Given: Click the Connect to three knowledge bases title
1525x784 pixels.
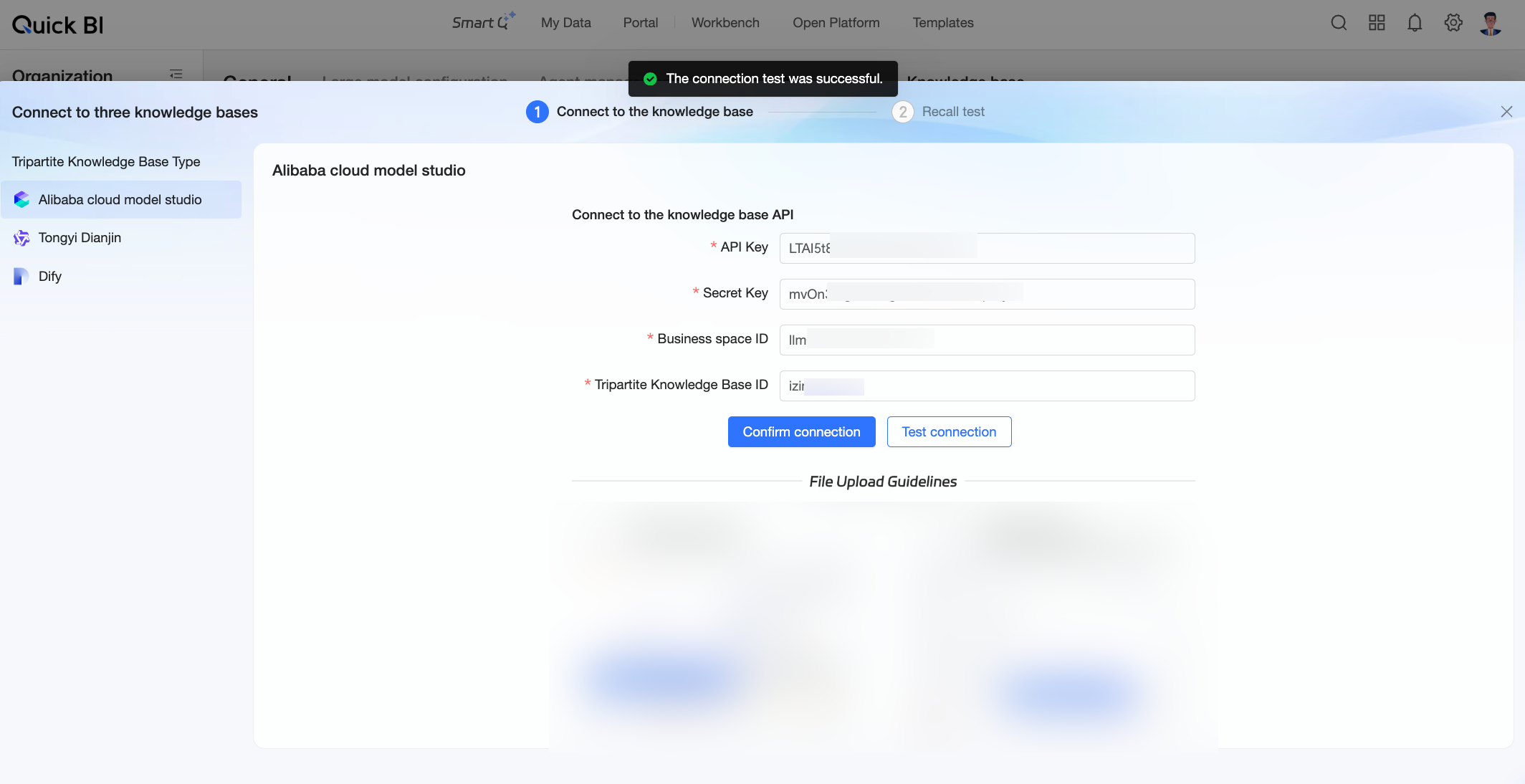Looking at the screenshot, I should pyautogui.click(x=135, y=113).
